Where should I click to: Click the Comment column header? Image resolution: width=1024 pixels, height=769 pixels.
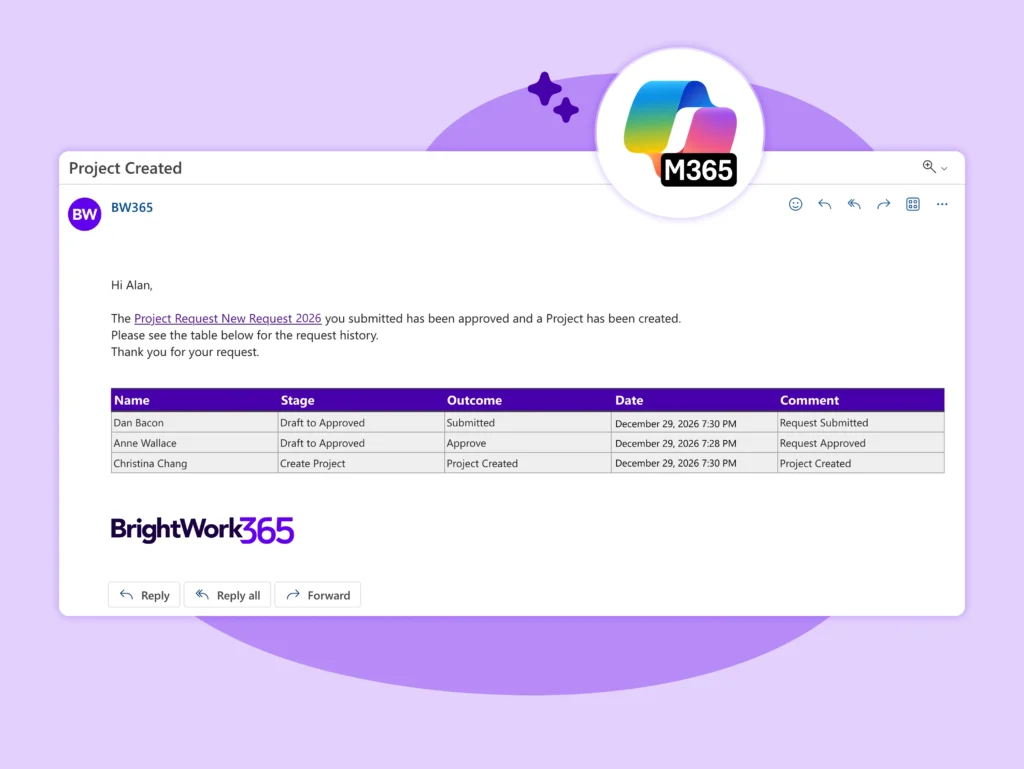[x=861, y=400]
